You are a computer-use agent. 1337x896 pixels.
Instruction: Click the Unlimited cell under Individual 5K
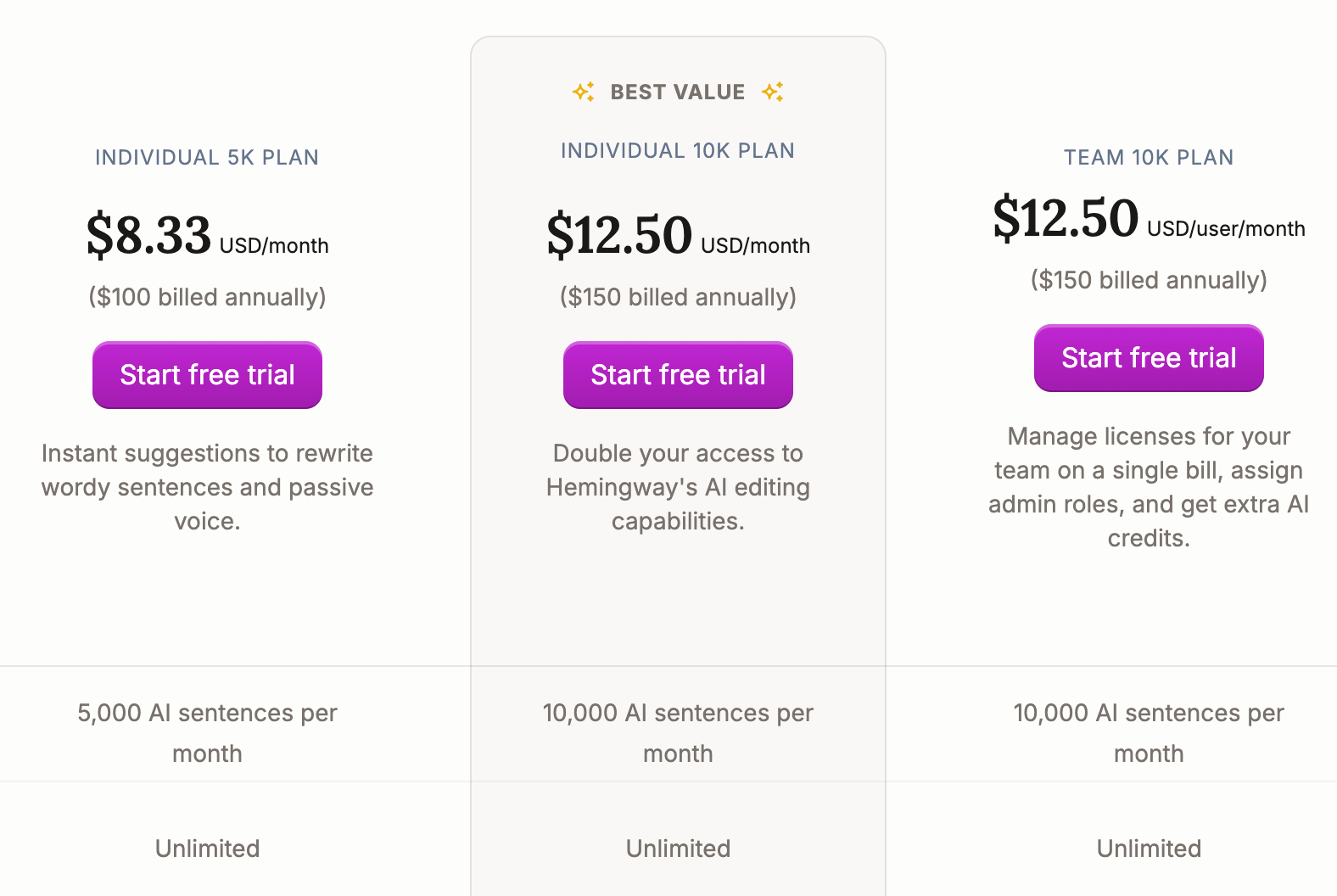tap(207, 848)
